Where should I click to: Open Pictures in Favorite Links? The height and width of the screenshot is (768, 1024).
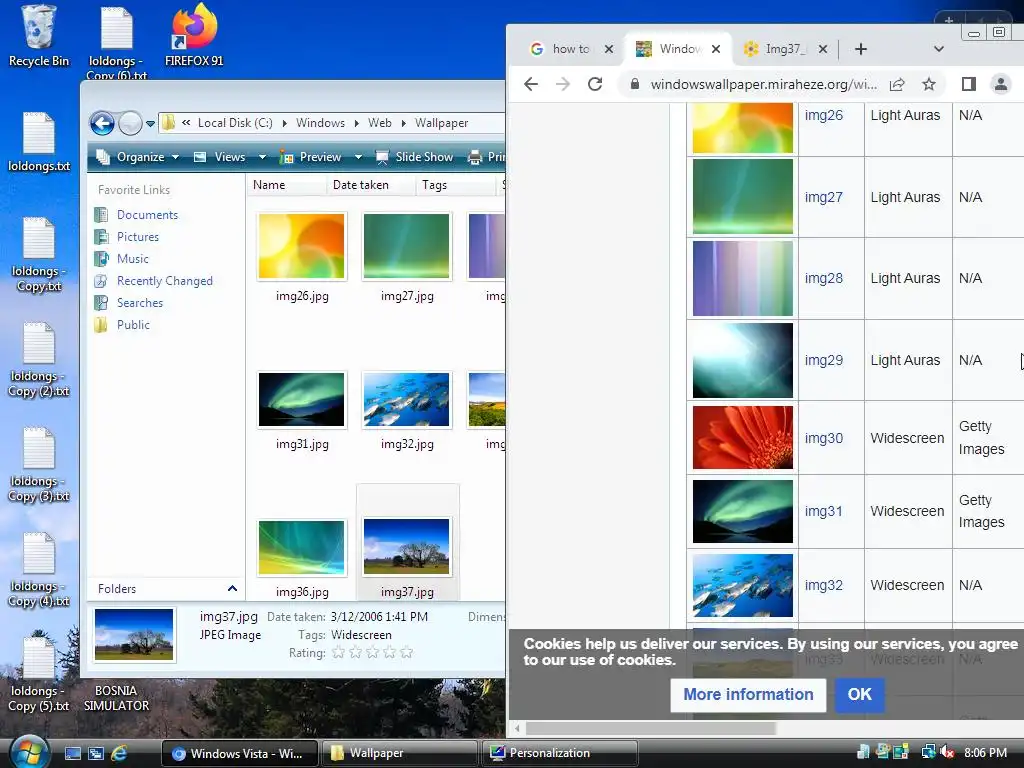pos(138,237)
